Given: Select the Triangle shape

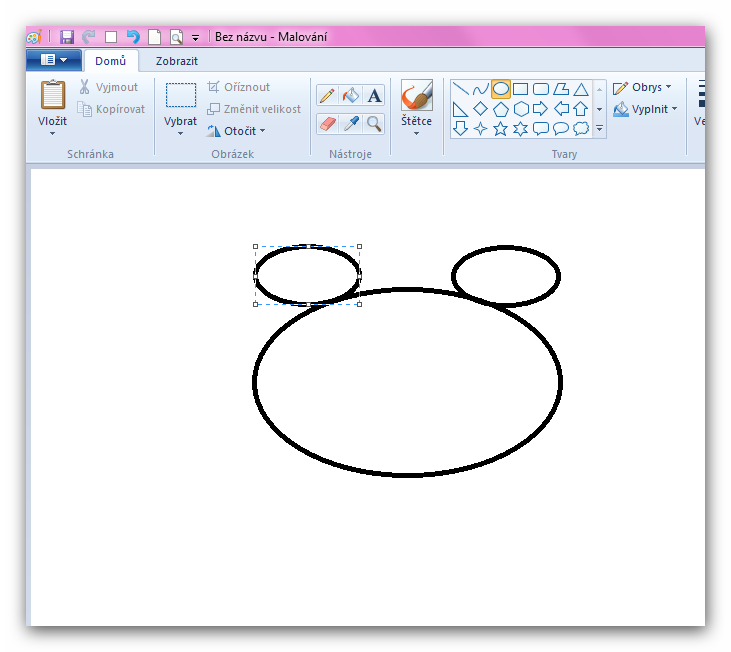Looking at the screenshot, I should tap(581, 89).
